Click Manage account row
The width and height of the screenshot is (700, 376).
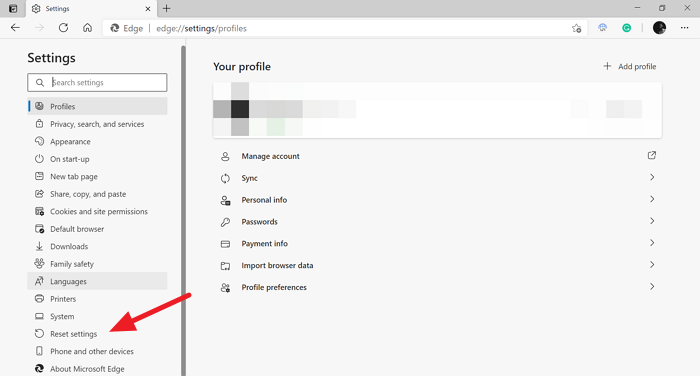point(438,156)
